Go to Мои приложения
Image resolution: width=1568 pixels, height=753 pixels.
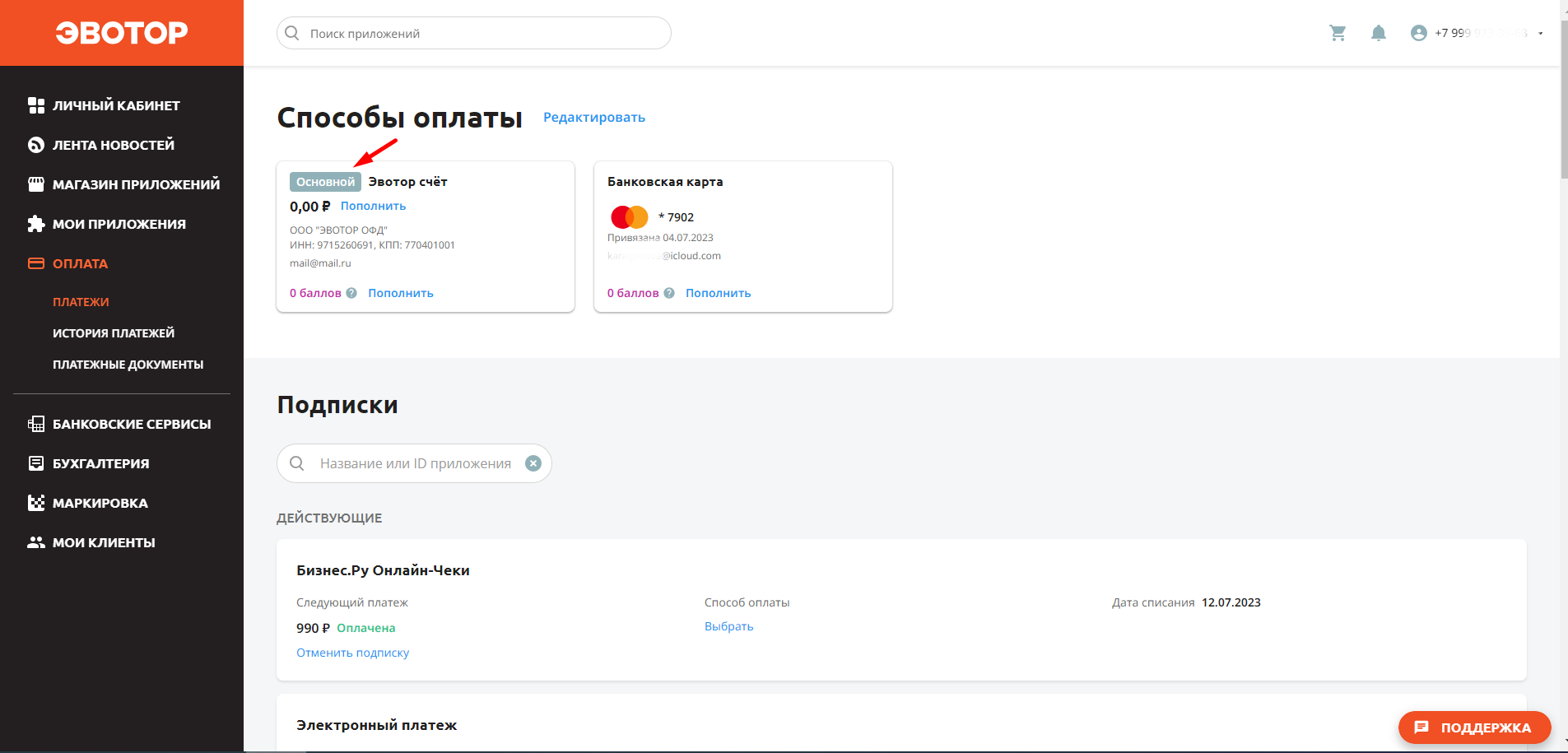click(119, 224)
